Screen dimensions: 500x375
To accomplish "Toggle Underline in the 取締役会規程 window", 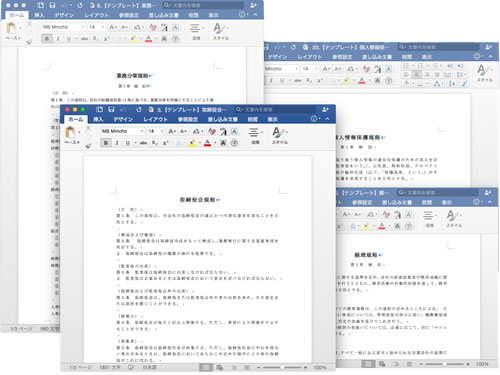I will 127,143.
